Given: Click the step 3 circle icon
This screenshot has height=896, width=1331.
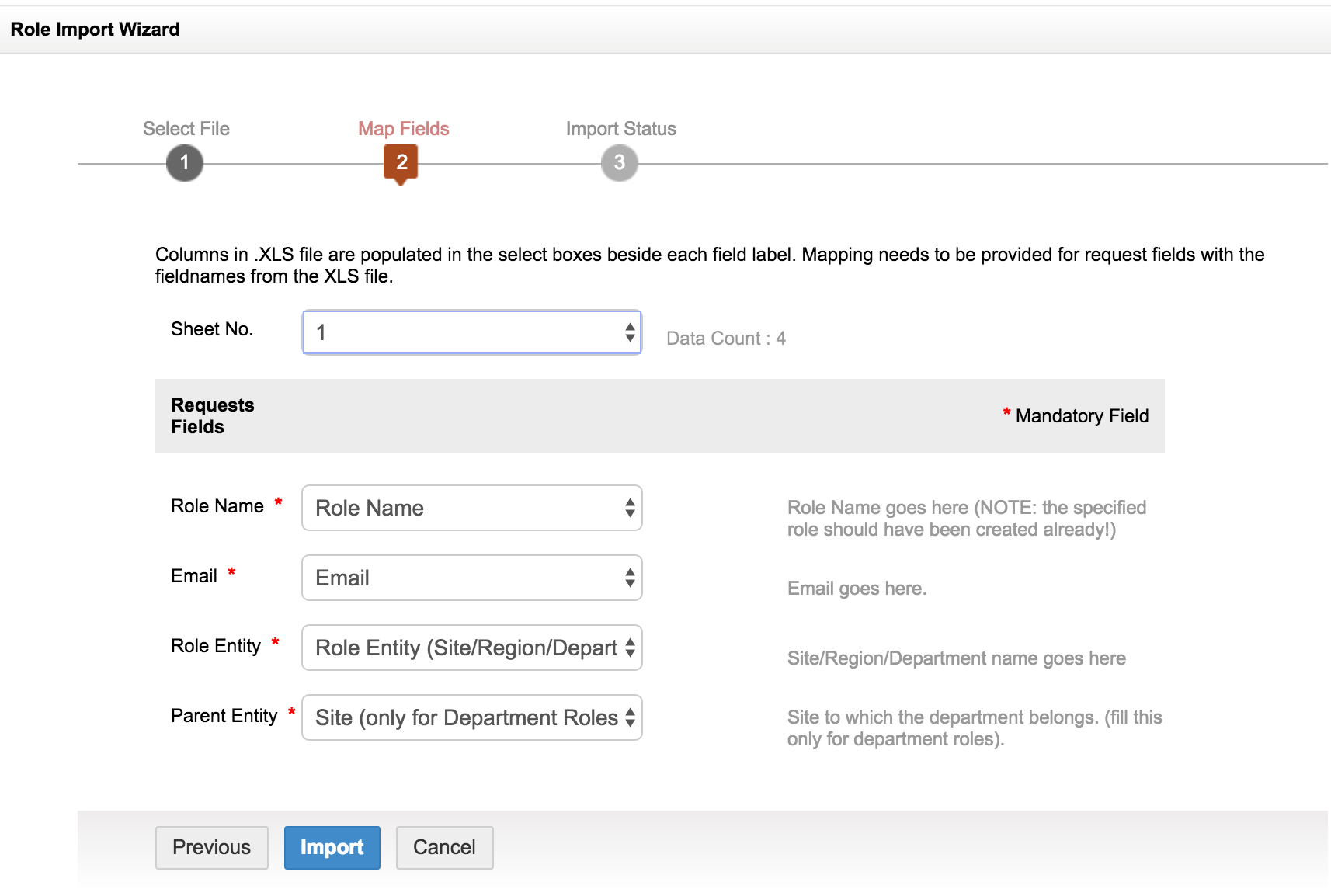Looking at the screenshot, I should (x=619, y=163).
